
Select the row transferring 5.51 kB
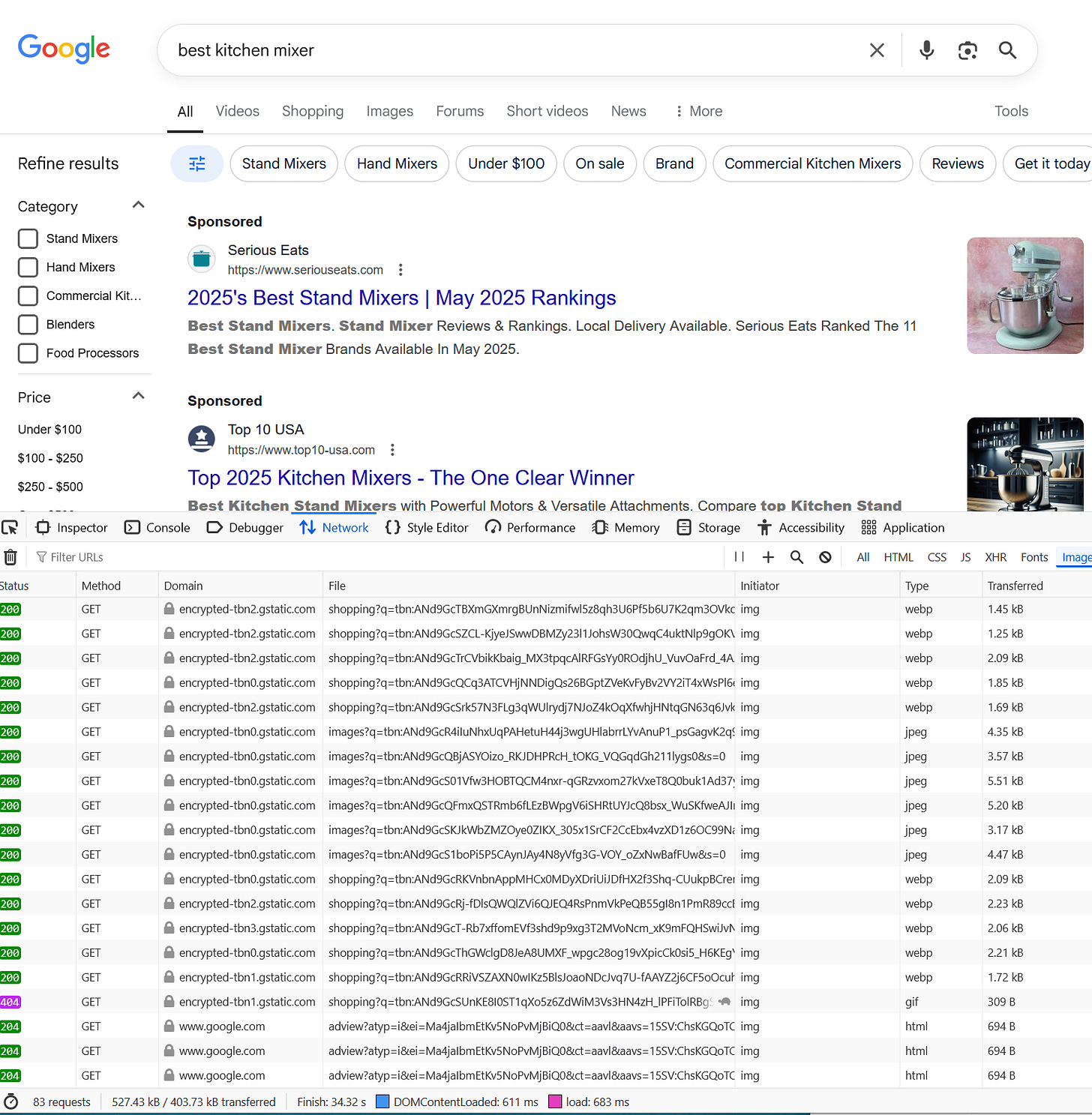click(546, 781)
